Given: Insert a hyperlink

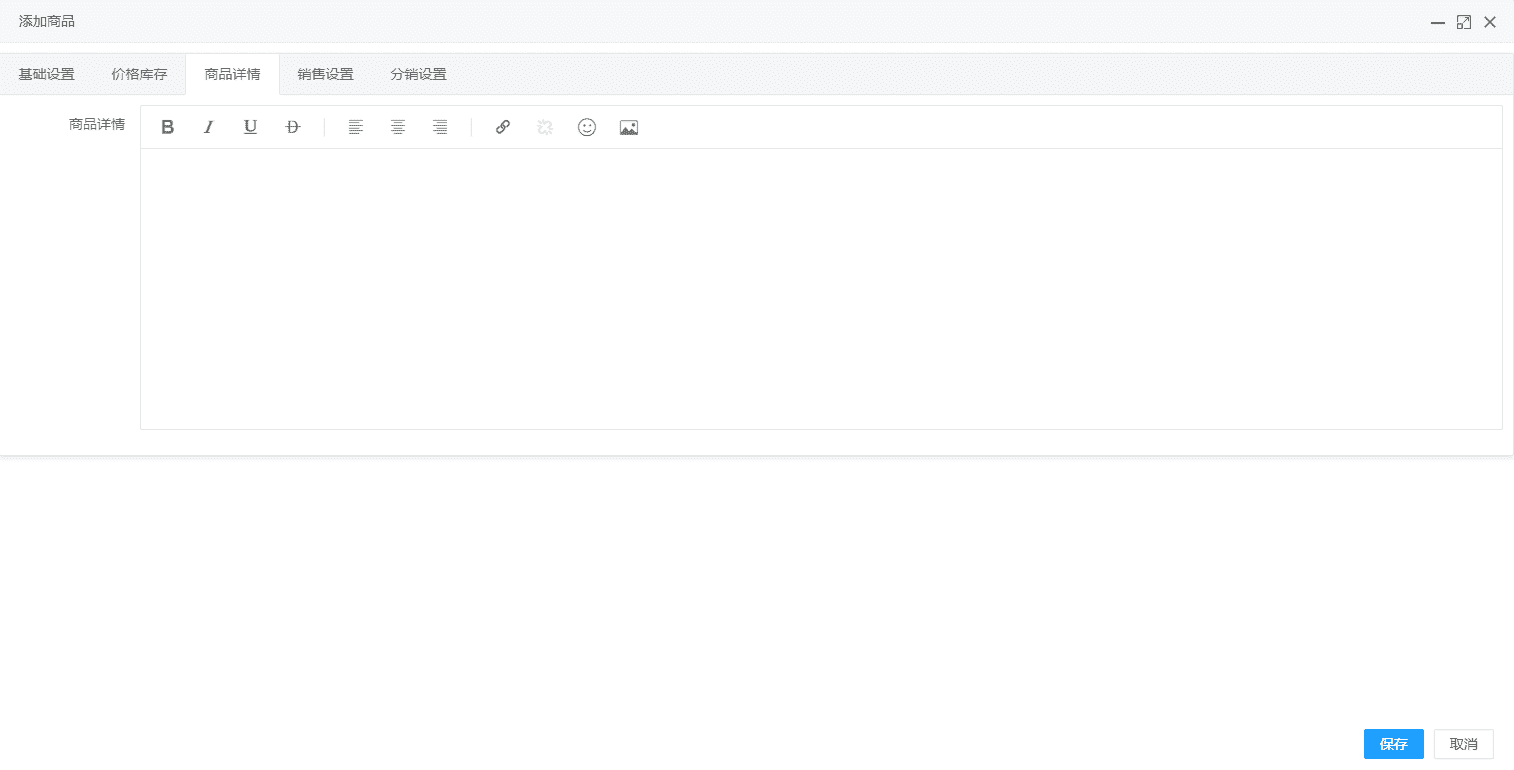Looking at the screenshot, I should coord(503,127).
